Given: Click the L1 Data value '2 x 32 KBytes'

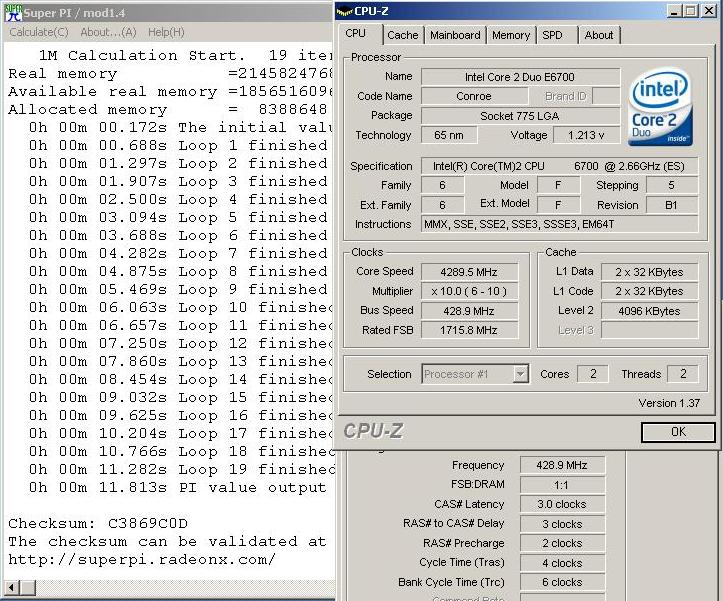Looking at the screenshot, I should point(649,272).
